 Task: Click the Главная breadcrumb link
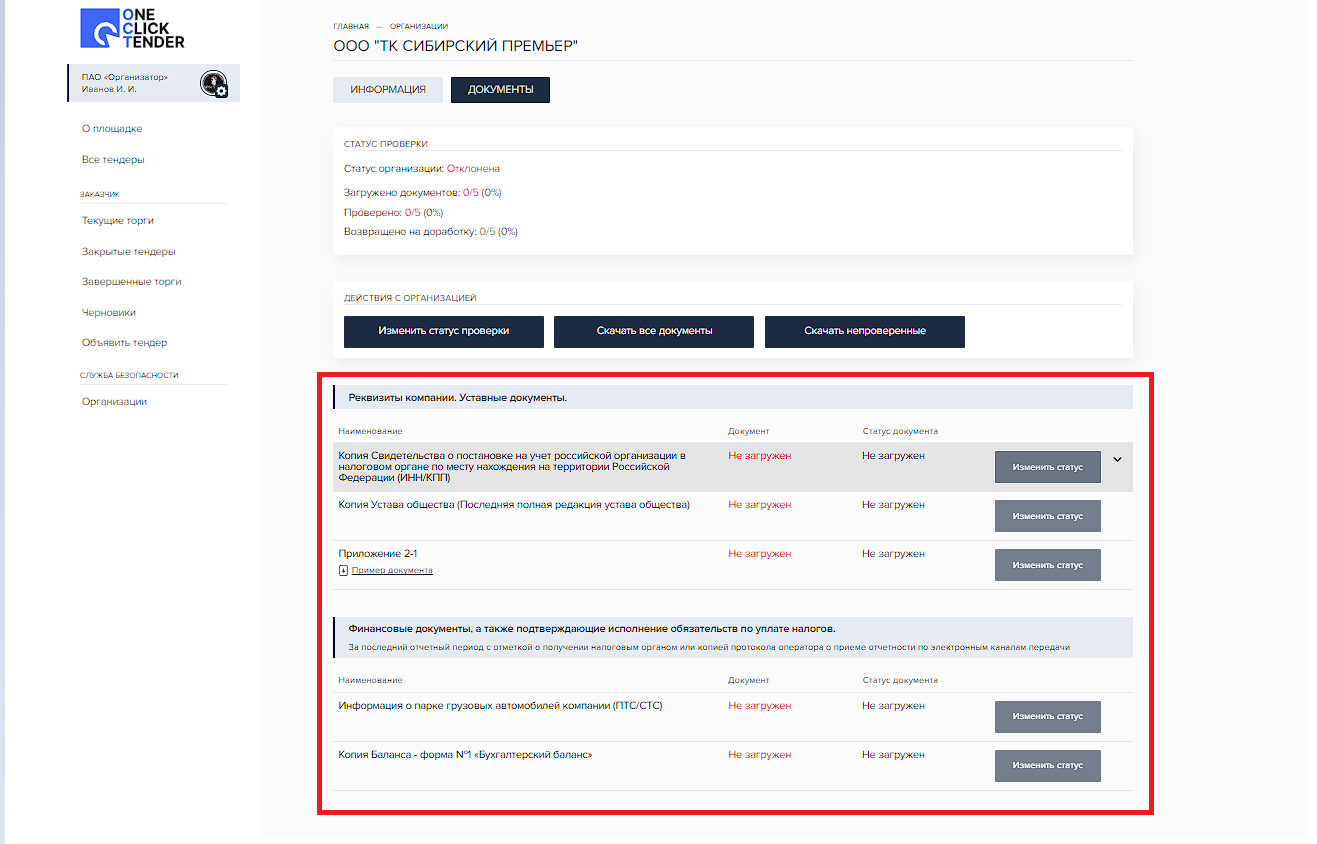351,26
